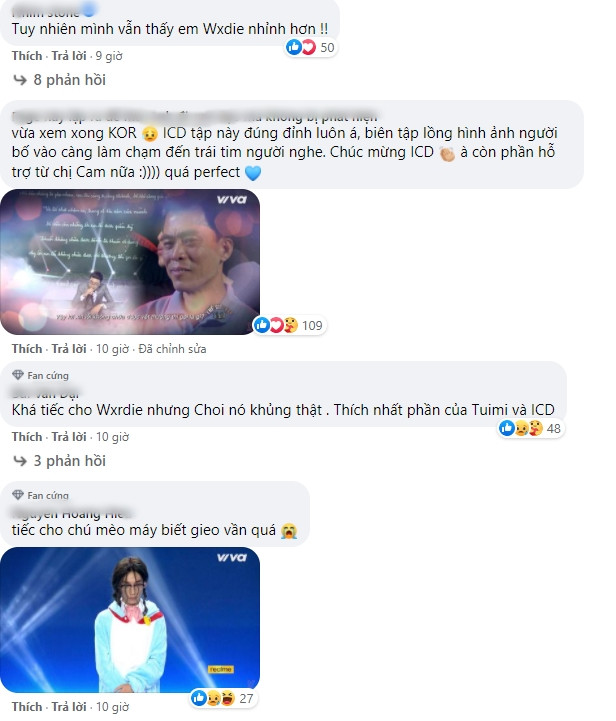
Task: Click the verified badge beside top commenter name
Action: [x=89, y=9]
